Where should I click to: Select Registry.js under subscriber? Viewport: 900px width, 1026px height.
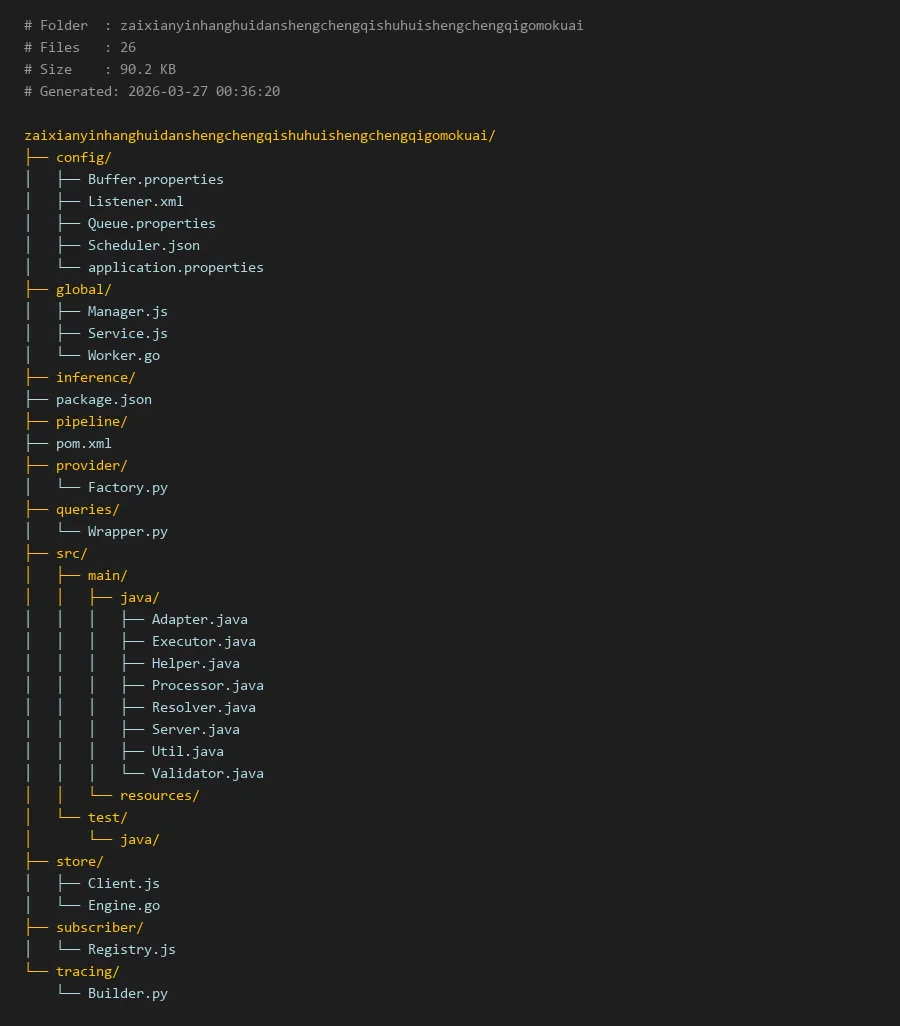coord(131,949)
